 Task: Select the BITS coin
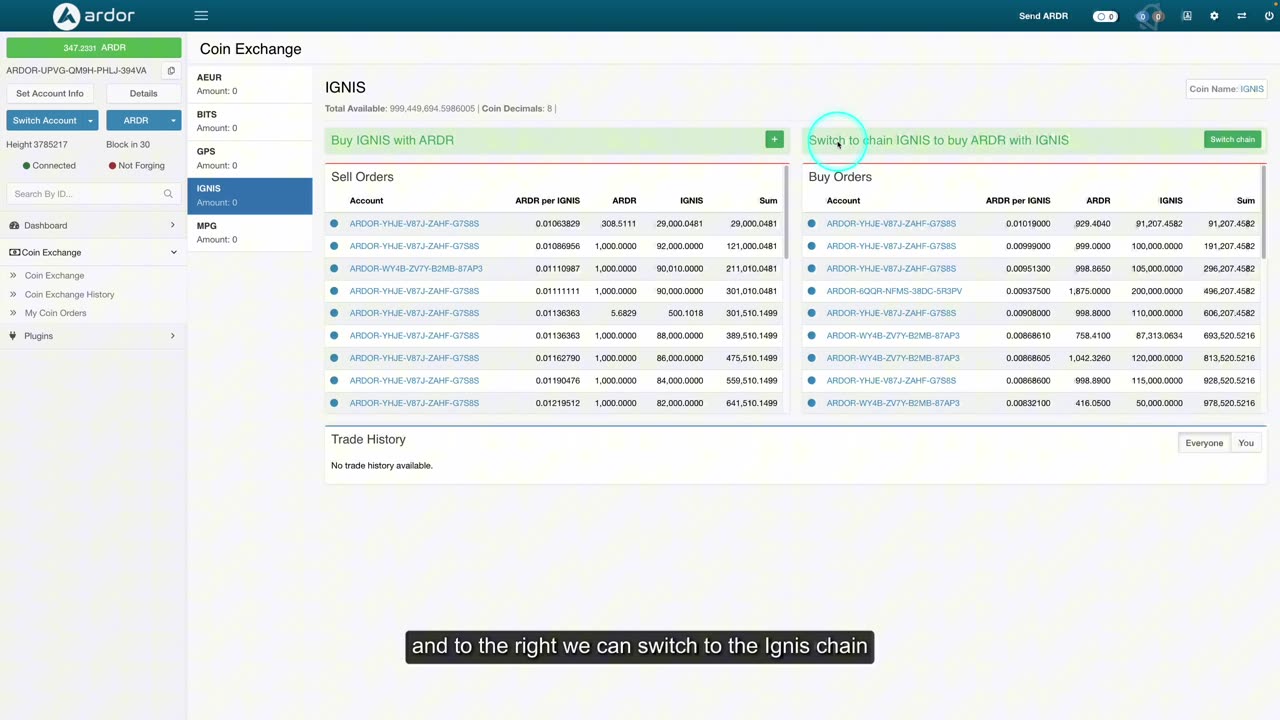pyautogui.click(x=250, y=121)
